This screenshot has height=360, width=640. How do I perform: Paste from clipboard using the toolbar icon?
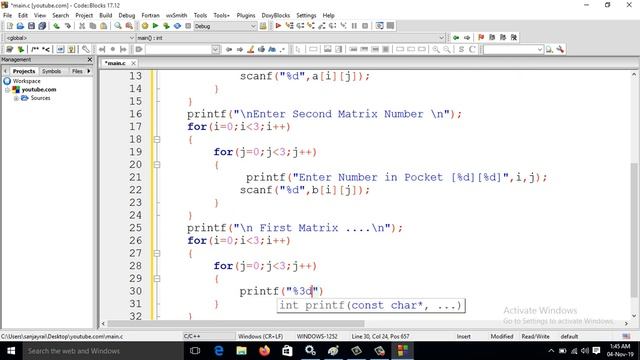[x=104, y=26]
